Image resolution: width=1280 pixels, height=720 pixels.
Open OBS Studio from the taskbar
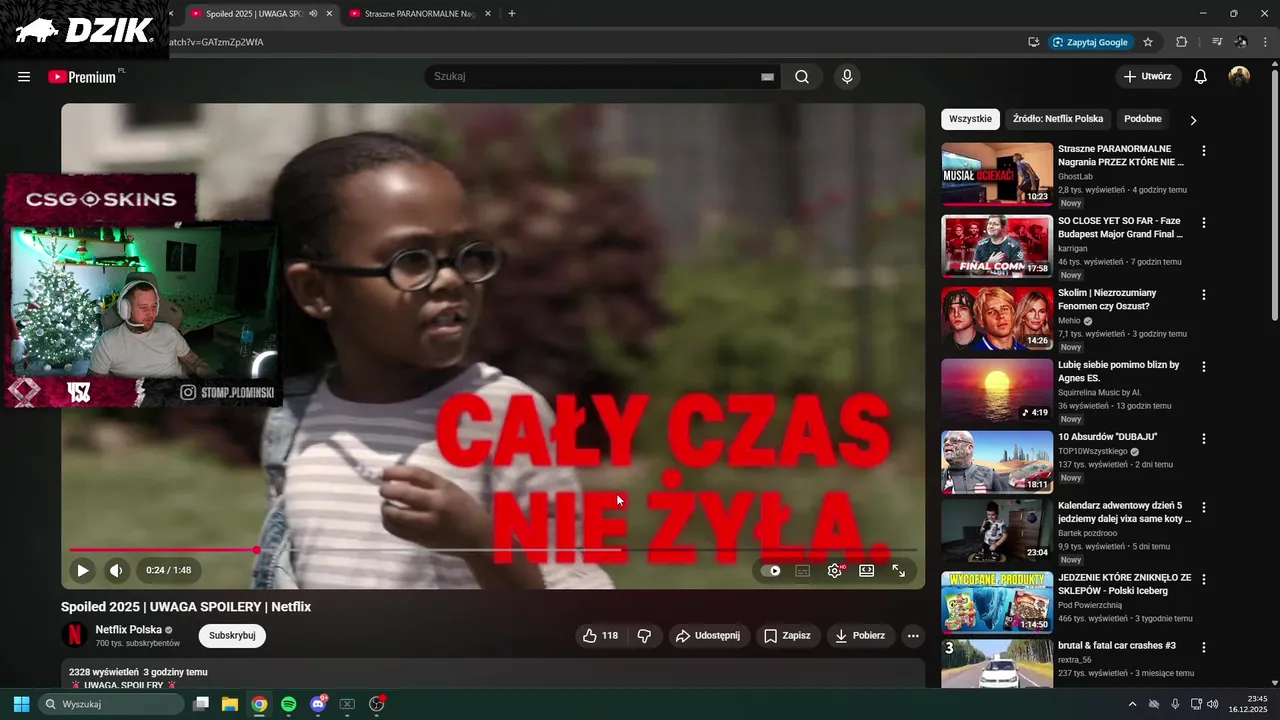(377, 704)
